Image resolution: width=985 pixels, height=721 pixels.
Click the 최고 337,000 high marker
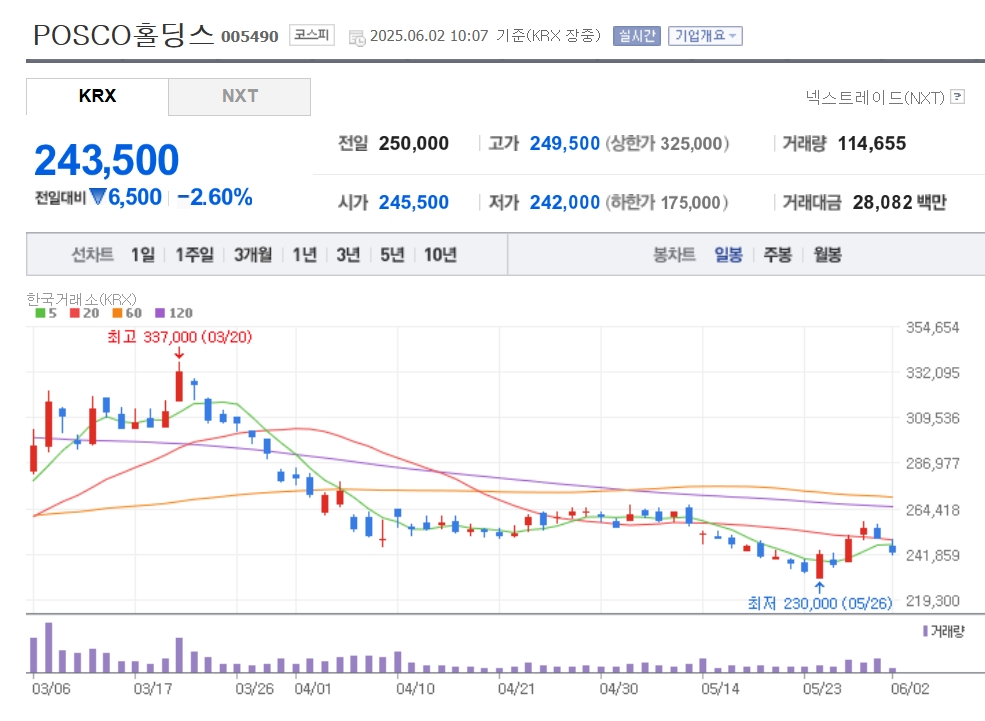tap(179, 337)
